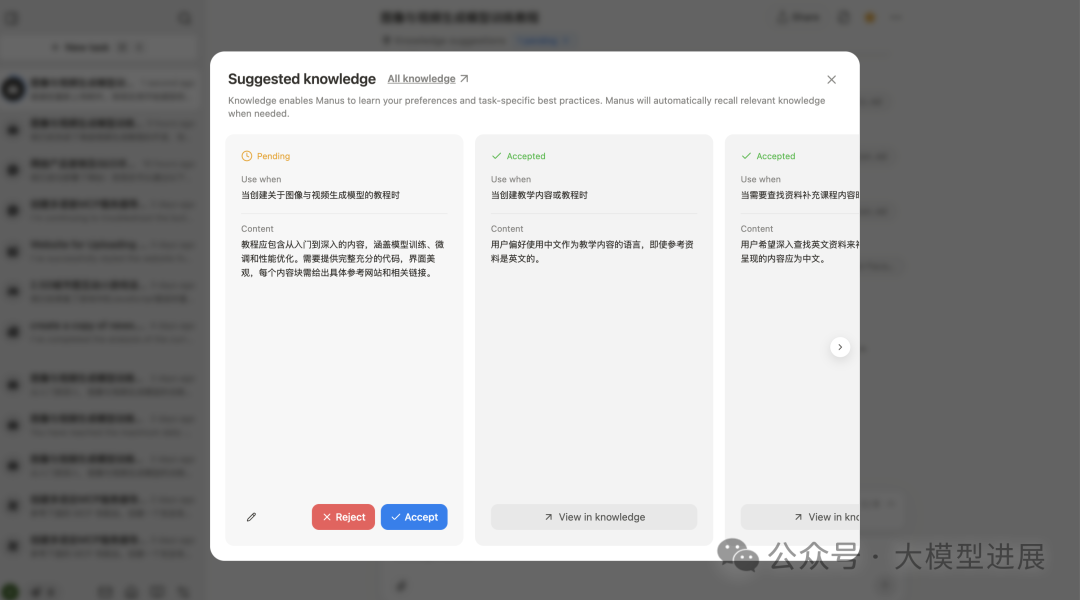The height and width of the screenshot is (600, 1080).
Task: Select content text starting 用户希望深入查找英文资料
Action: [800, 251]
